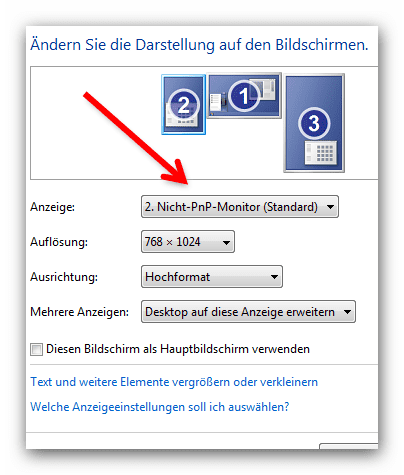Screen dimensions: 404x475
Task: Select the tall portrait monitor 3 icon
Action: [x=314, y=123]
